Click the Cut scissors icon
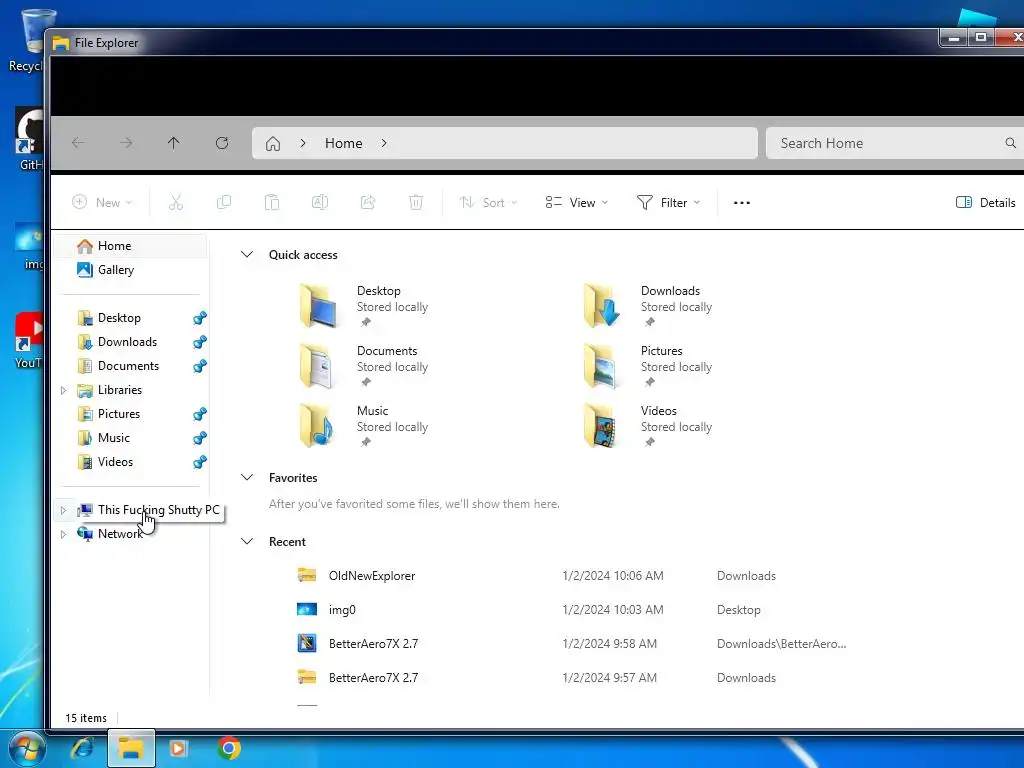This screenshot has width=1024, height=768. click(x=176, y=202)
